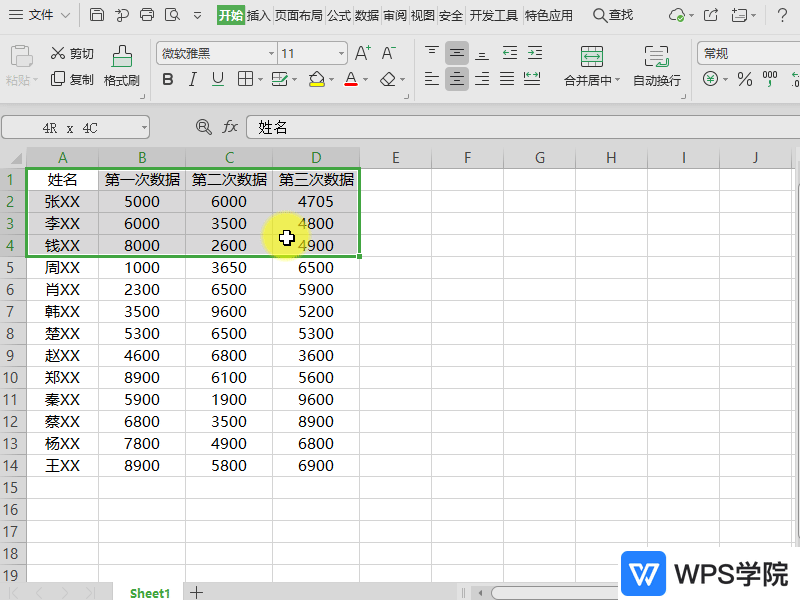800x600 pixels.
Task: Click the percent style icon
Action: point(744,79)
